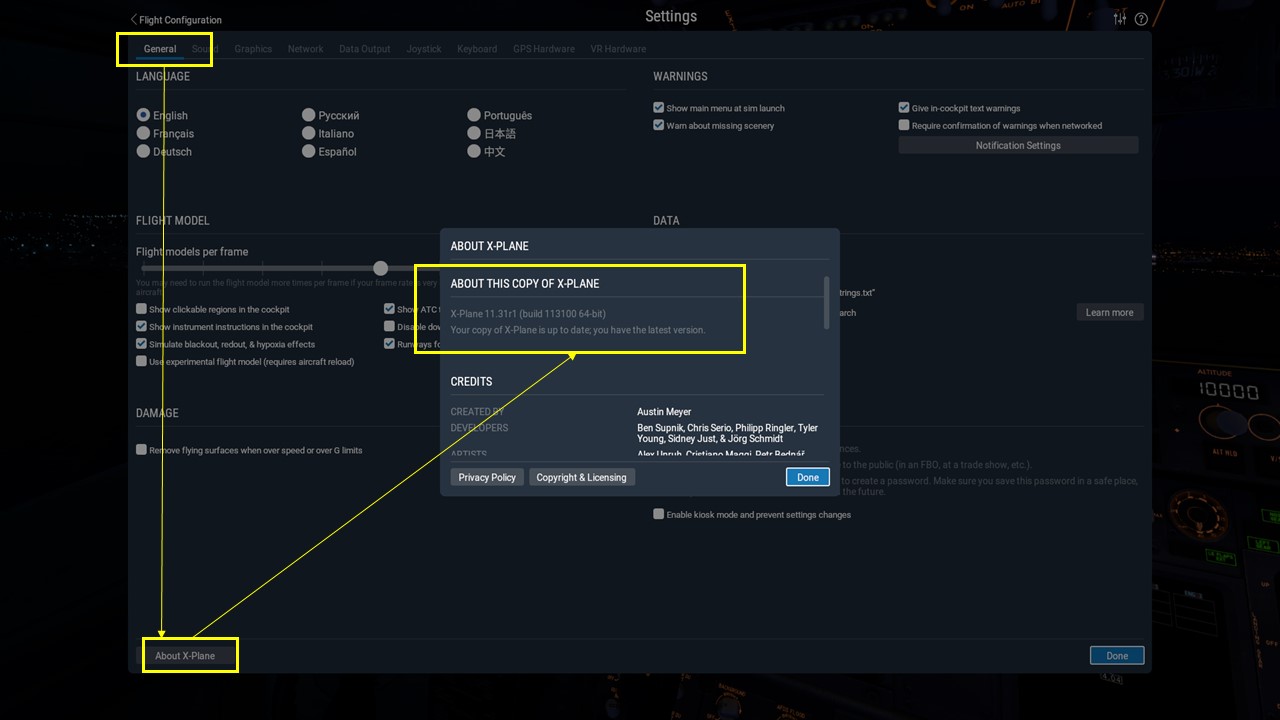The height and width of the screenshot is (720, 1280).
Task: Open Notification Settings
Action: click(1018, 145)
